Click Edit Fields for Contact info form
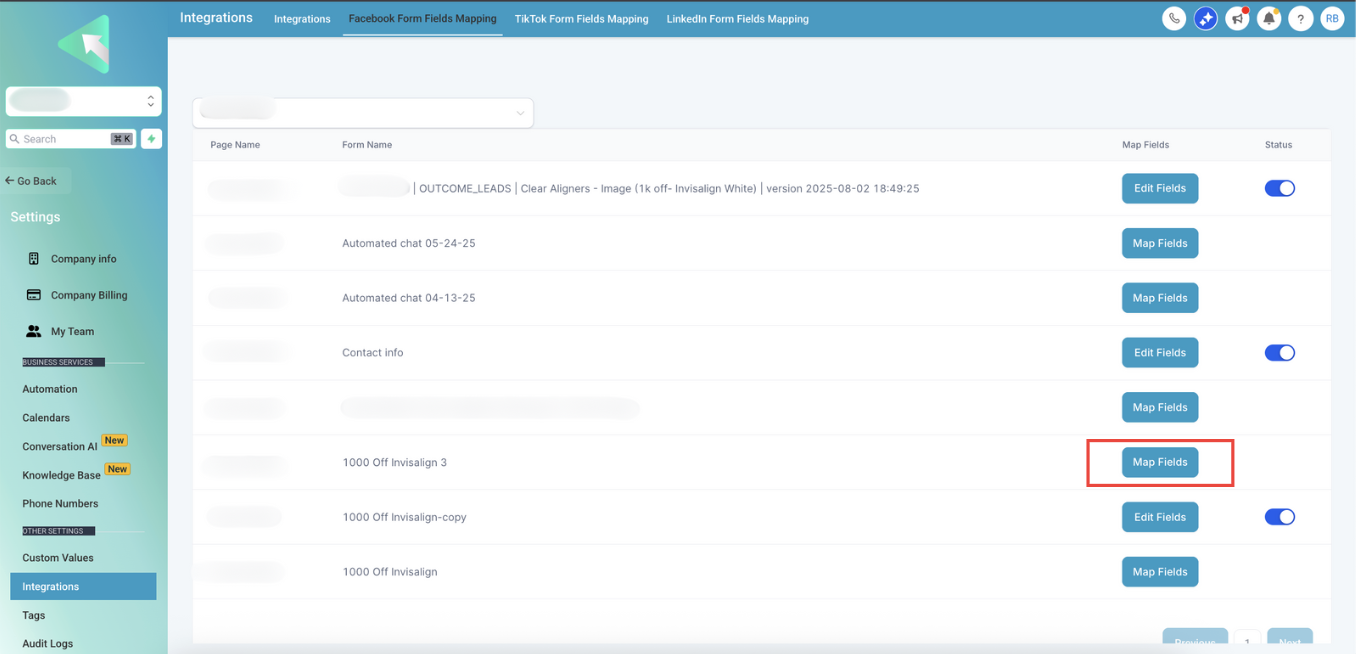The image size is (1362, 654). pyautogui.click(x=1160, y=353)
